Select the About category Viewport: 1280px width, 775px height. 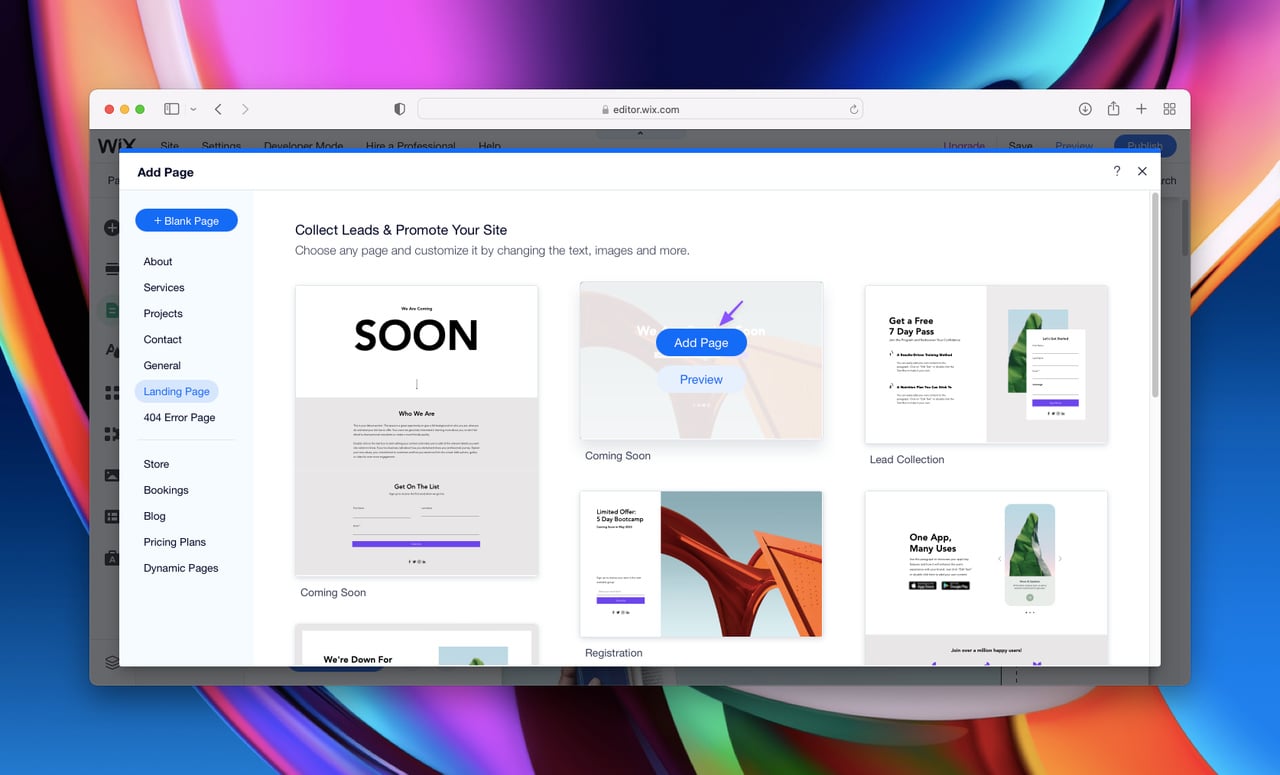[x=158, y=261]
